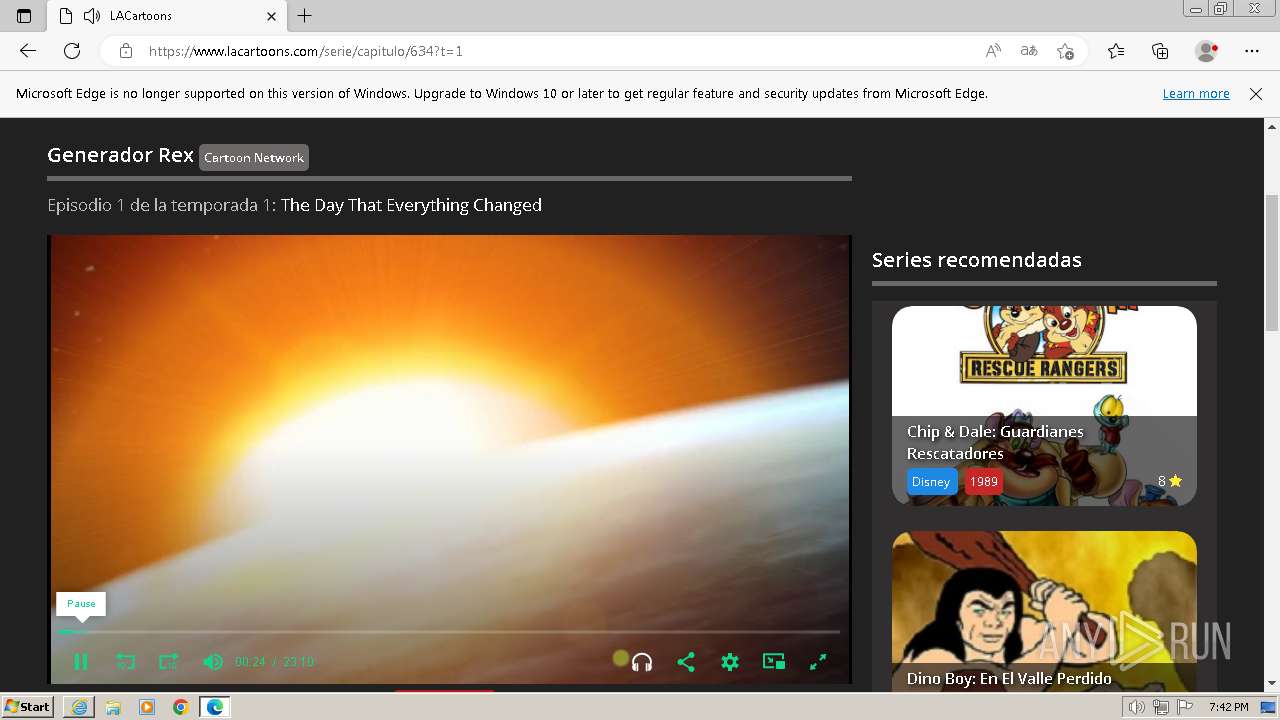This screenshot has height=720, width=1280.
Task: Open the Favorites list
Action: 1116,51
